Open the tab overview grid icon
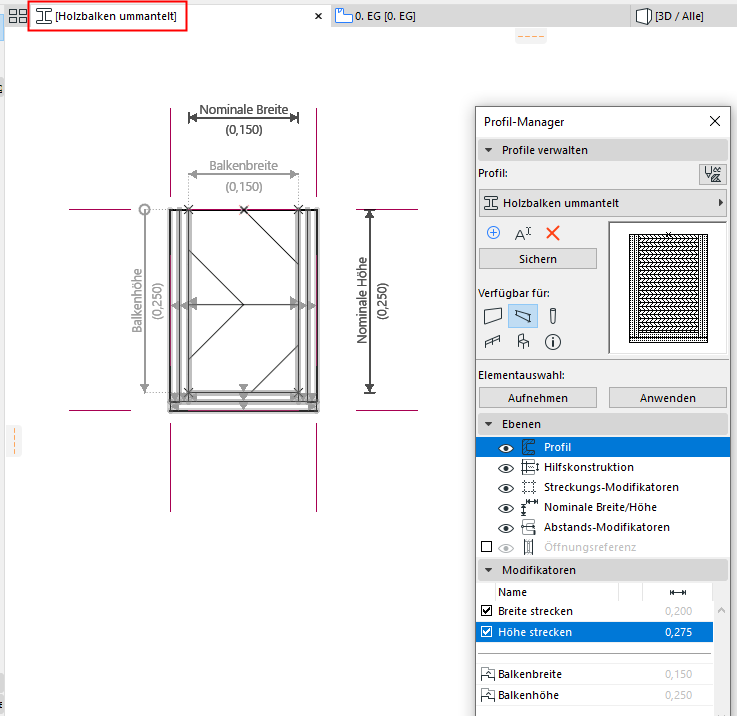The image size is (737, 716). tap(18, 16)
